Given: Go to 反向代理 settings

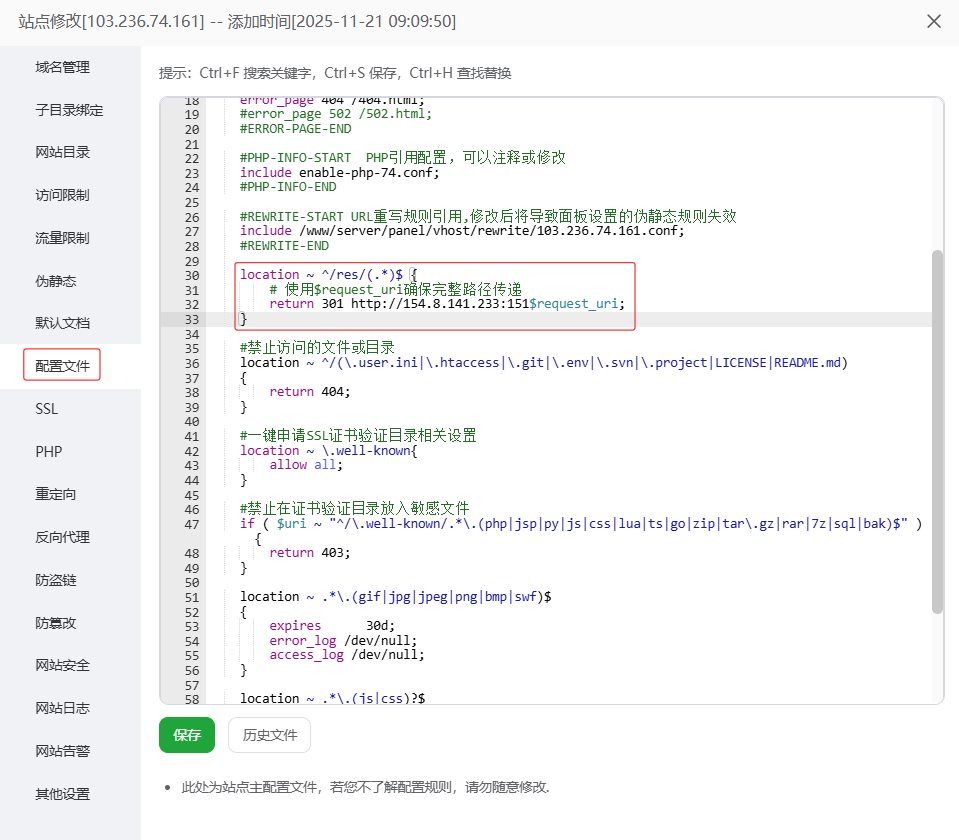Looking at the screenshot, I should pos(62,537).
